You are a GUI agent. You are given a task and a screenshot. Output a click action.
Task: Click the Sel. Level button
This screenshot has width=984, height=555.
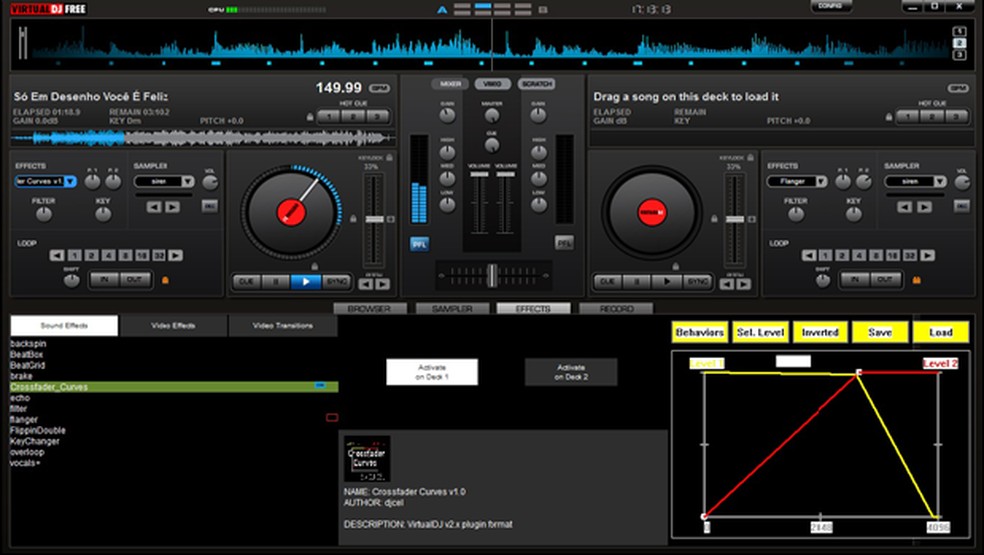[760, 332]
